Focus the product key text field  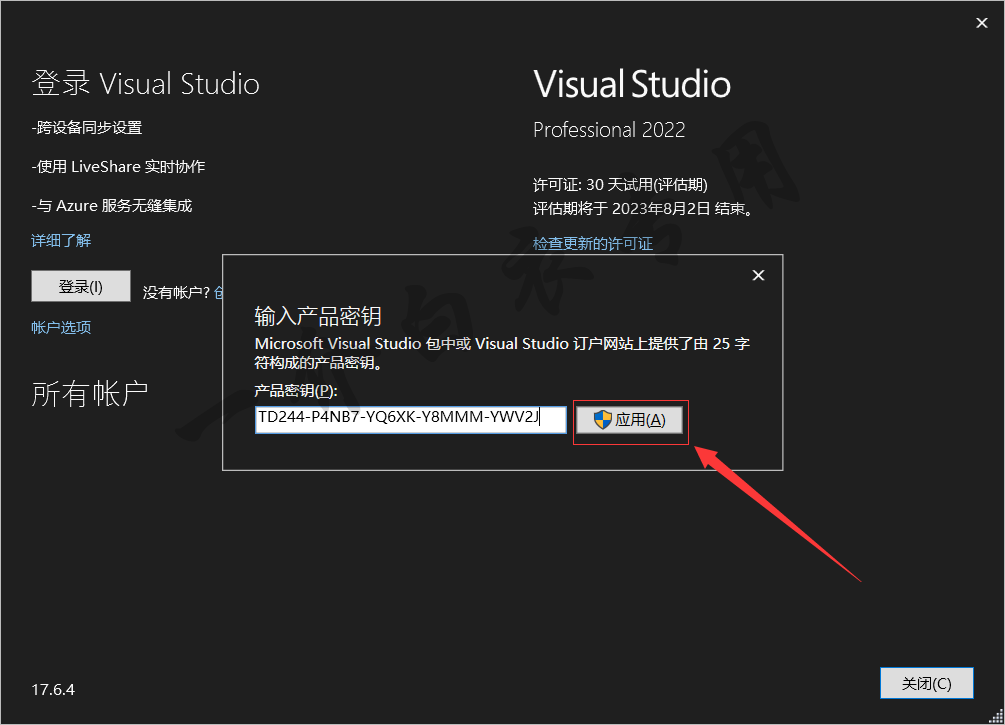410,419
